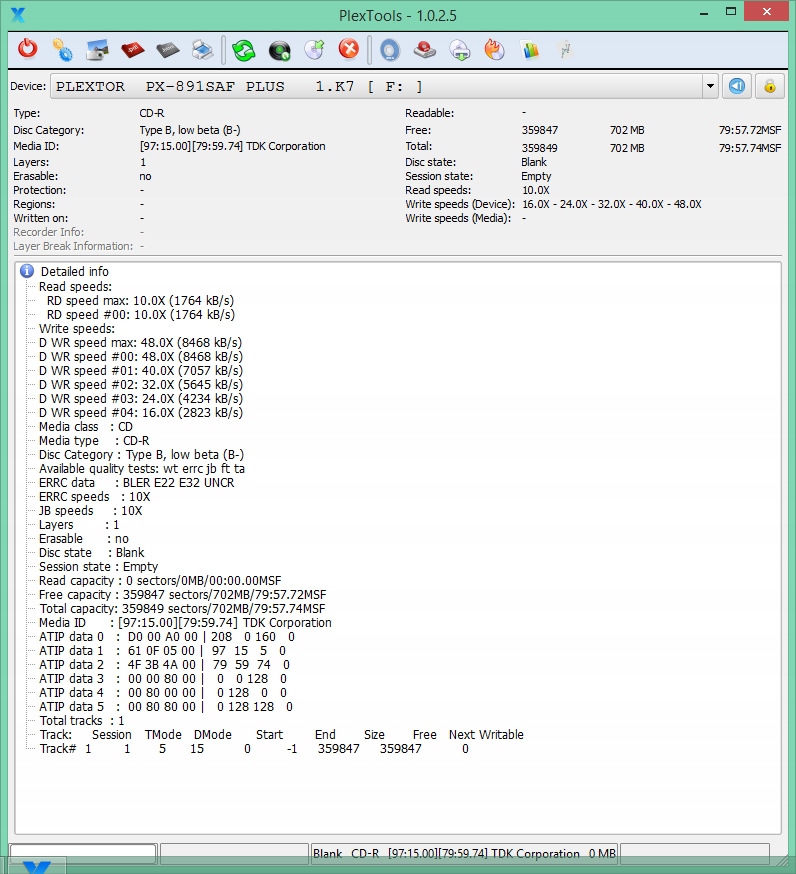The image size is (796, 874).
Task: Click the printer icon in toolbar
Action: [202, 49]
